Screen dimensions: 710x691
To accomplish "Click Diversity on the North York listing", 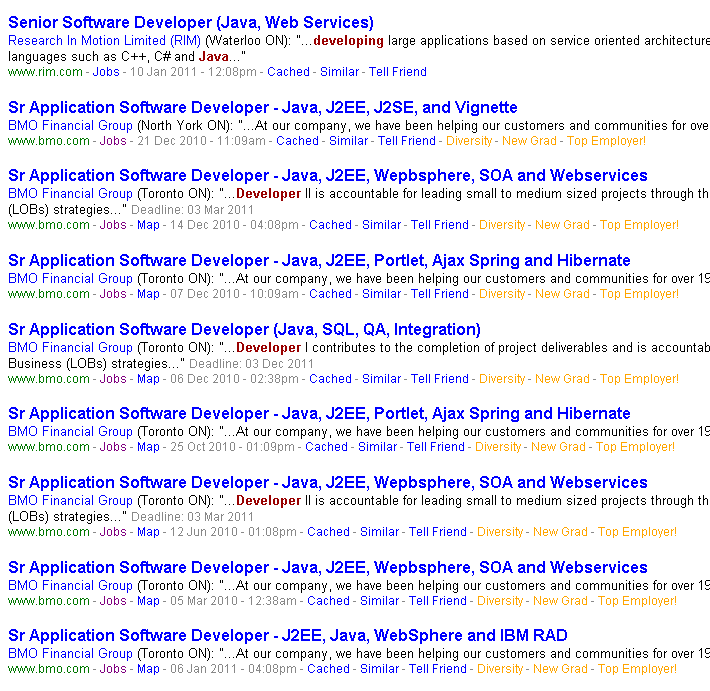I will pos(469,141).
